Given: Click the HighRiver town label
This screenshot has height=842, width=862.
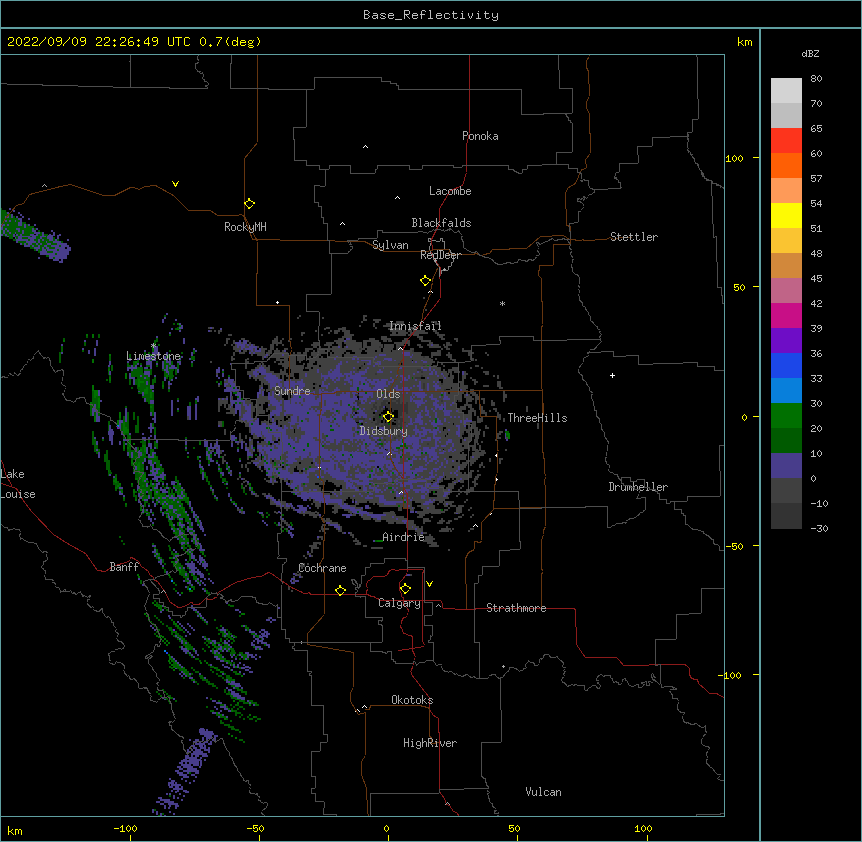Looking at the screenshot, I should pyautogui.click(x=430, y=743).
